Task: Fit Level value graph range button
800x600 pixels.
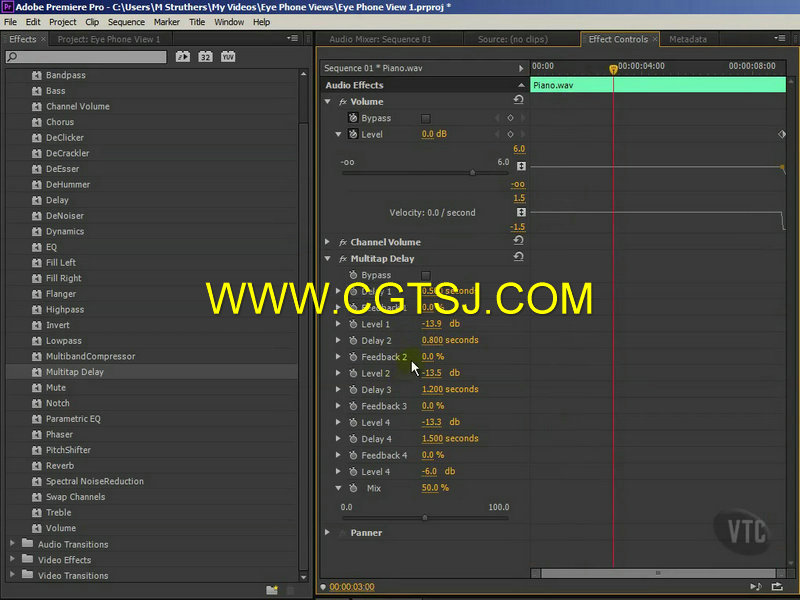Action: click(x=521, y=166)
